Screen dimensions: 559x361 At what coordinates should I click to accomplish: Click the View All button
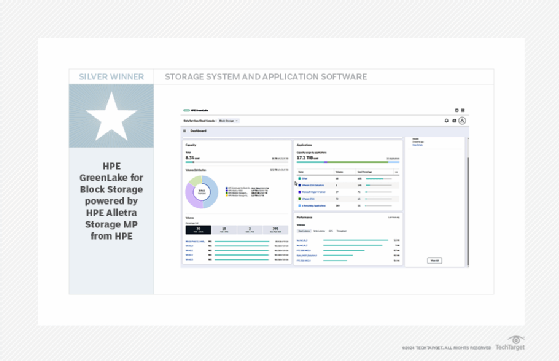tap(434, 261)
